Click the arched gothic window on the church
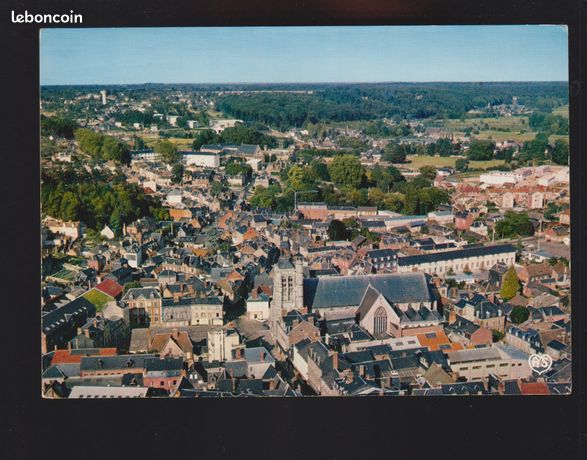Screen dimensions: 587x460 click(380, 320)
